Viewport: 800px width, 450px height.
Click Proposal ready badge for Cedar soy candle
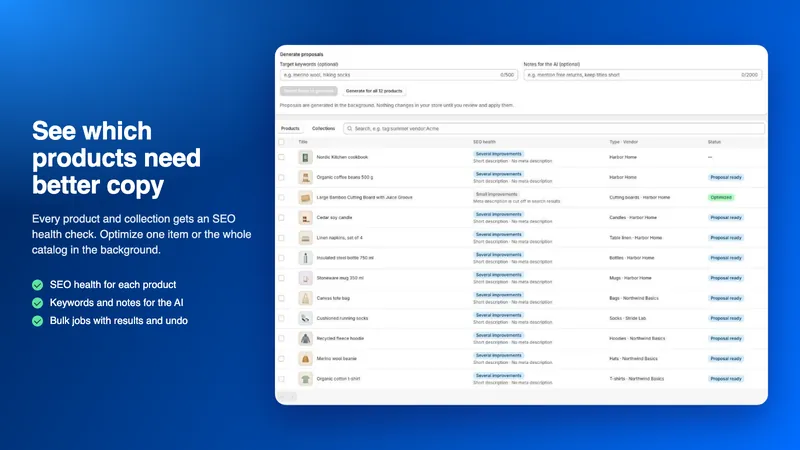pyautogui.click(x=726, y=218)
